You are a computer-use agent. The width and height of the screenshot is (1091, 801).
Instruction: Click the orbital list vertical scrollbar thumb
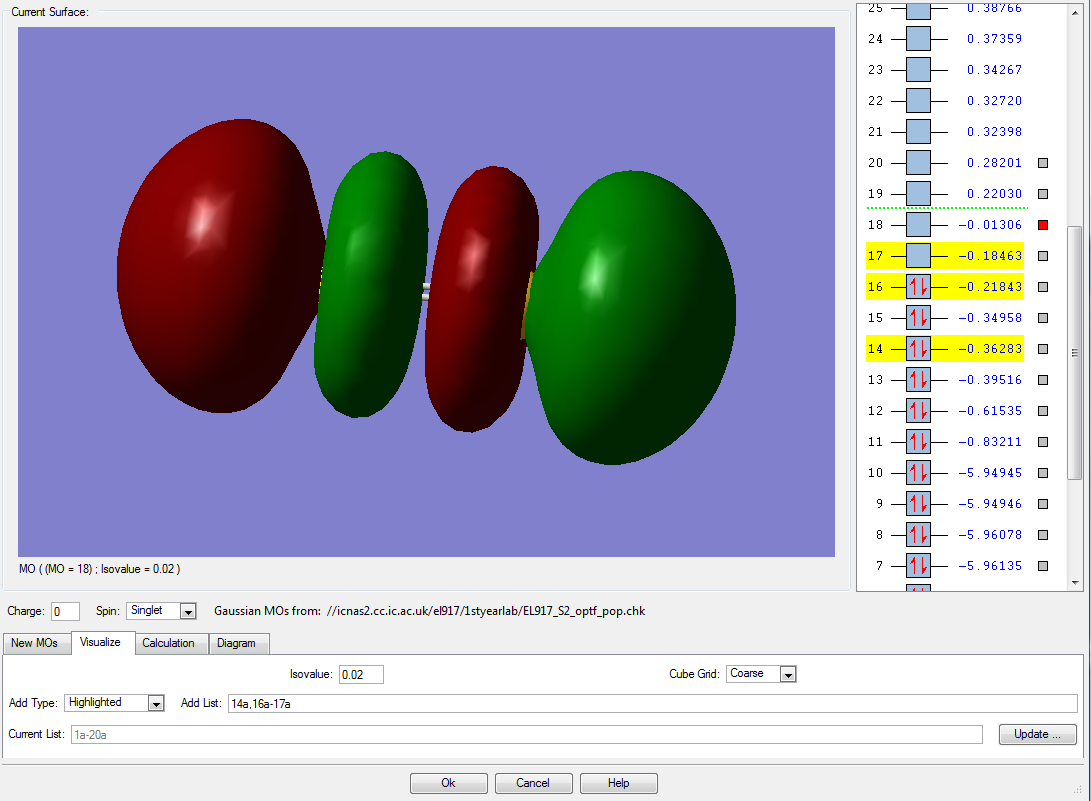(x=1075, y=350)
